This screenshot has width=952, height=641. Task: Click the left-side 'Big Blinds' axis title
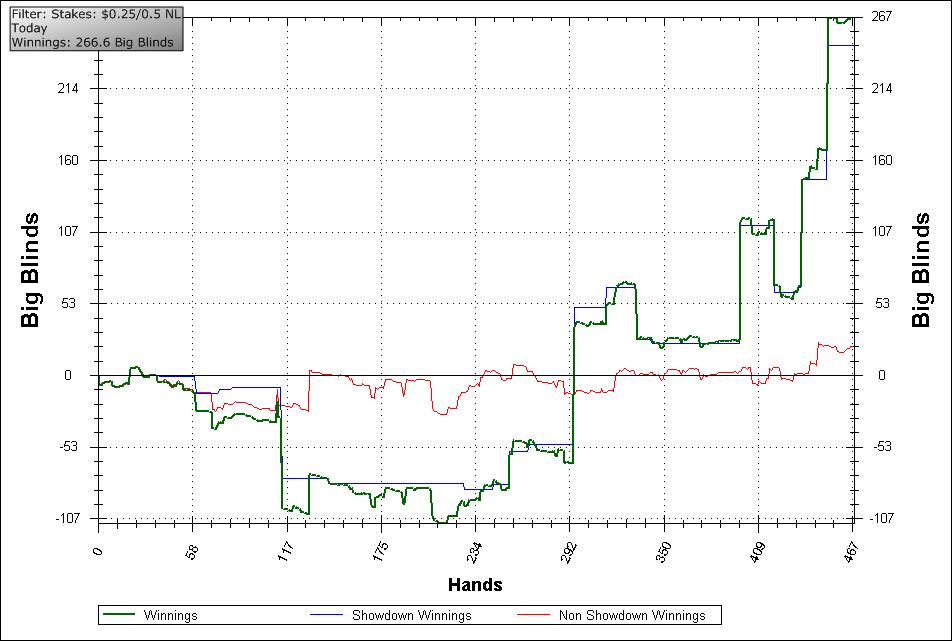(30, 270)
